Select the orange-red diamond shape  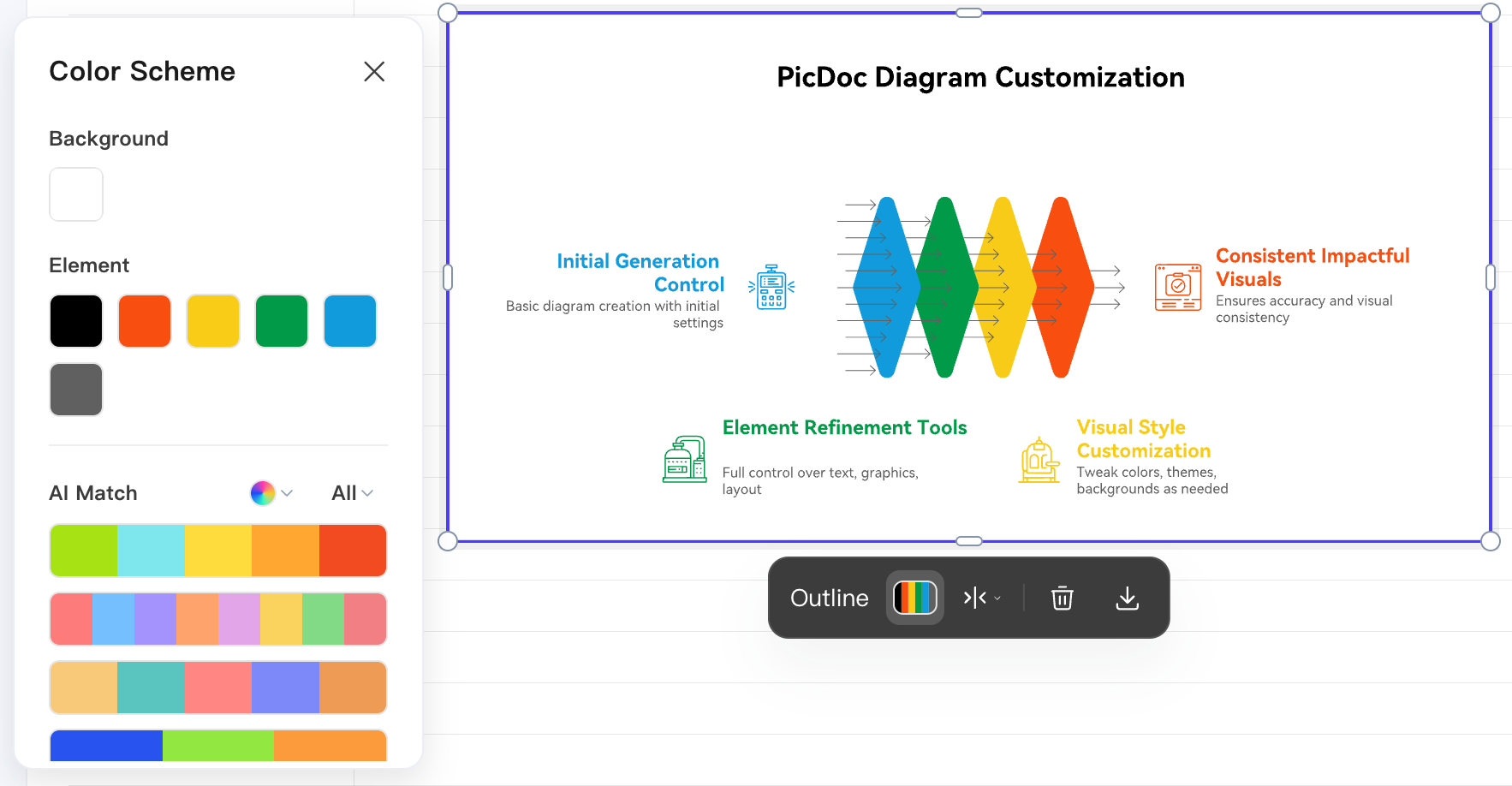point(1061,287)
